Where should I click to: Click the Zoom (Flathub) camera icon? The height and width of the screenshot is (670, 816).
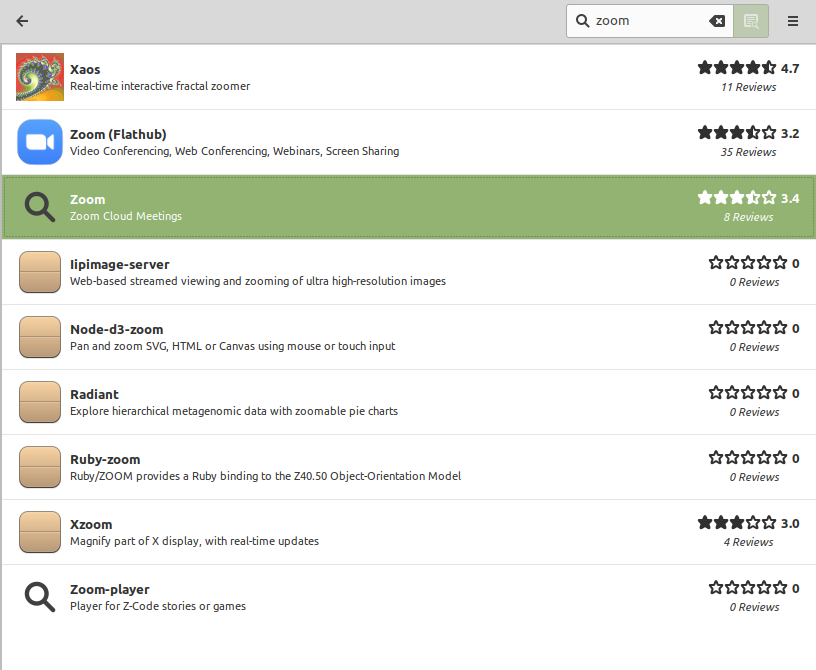pyautogui.click(x=40, y=142)
